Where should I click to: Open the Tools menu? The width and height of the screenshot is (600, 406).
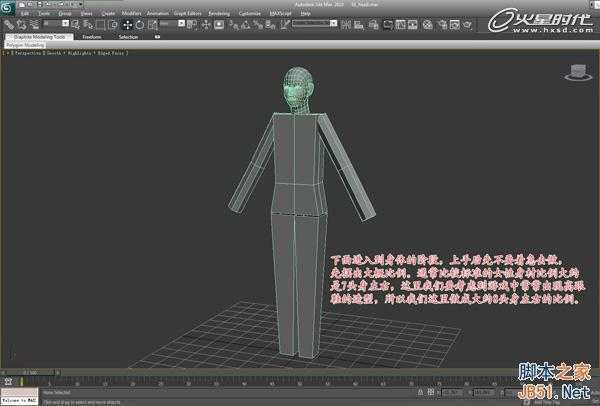coord(44,13)
